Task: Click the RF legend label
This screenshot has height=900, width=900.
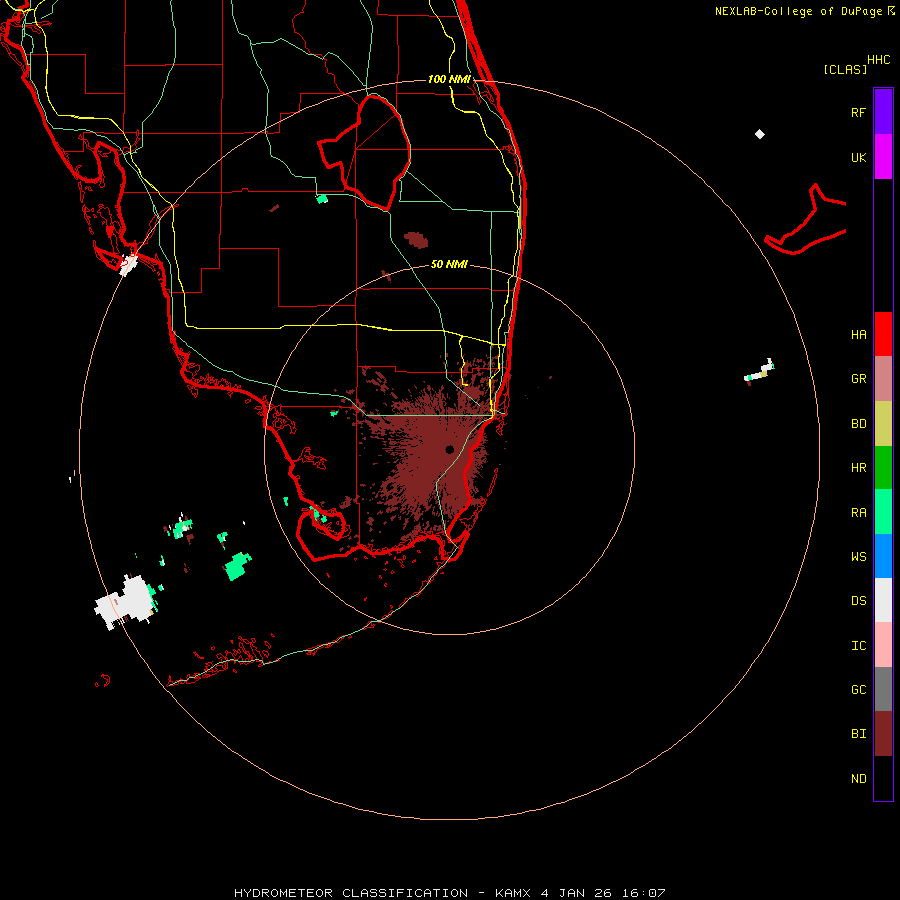Action: tap(858, 112)
